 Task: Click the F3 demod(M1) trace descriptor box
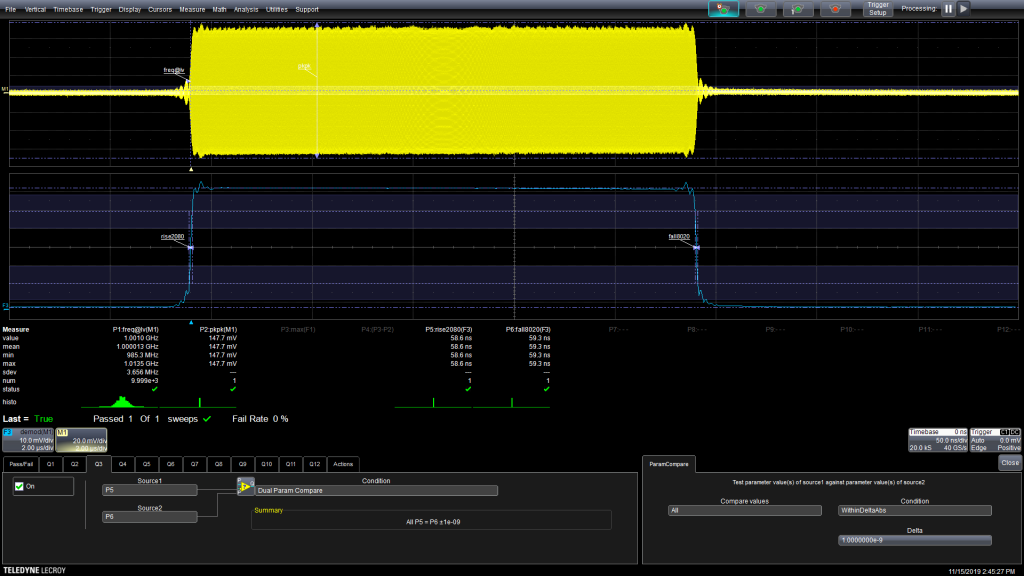pos(28,440)
